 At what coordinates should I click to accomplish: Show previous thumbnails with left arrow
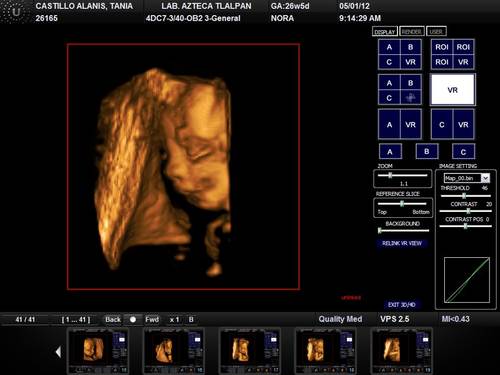[x=58, y=352]
